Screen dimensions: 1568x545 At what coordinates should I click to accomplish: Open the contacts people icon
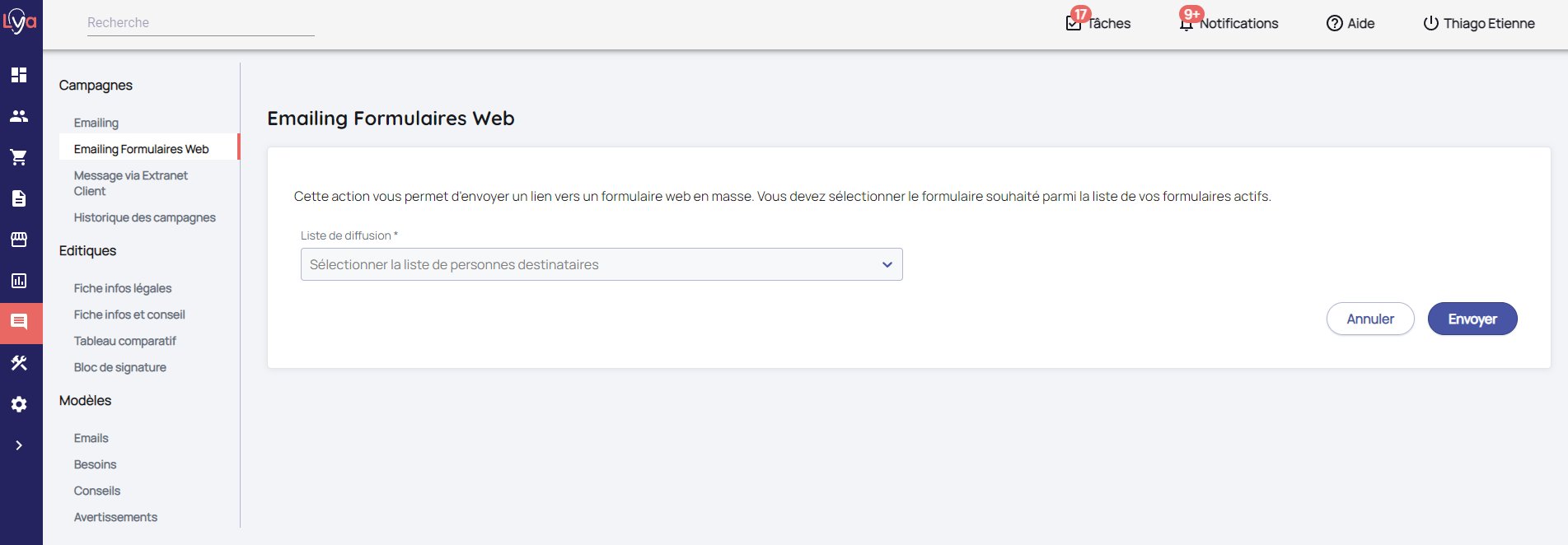pyautogui.click(x=19, y=116)
